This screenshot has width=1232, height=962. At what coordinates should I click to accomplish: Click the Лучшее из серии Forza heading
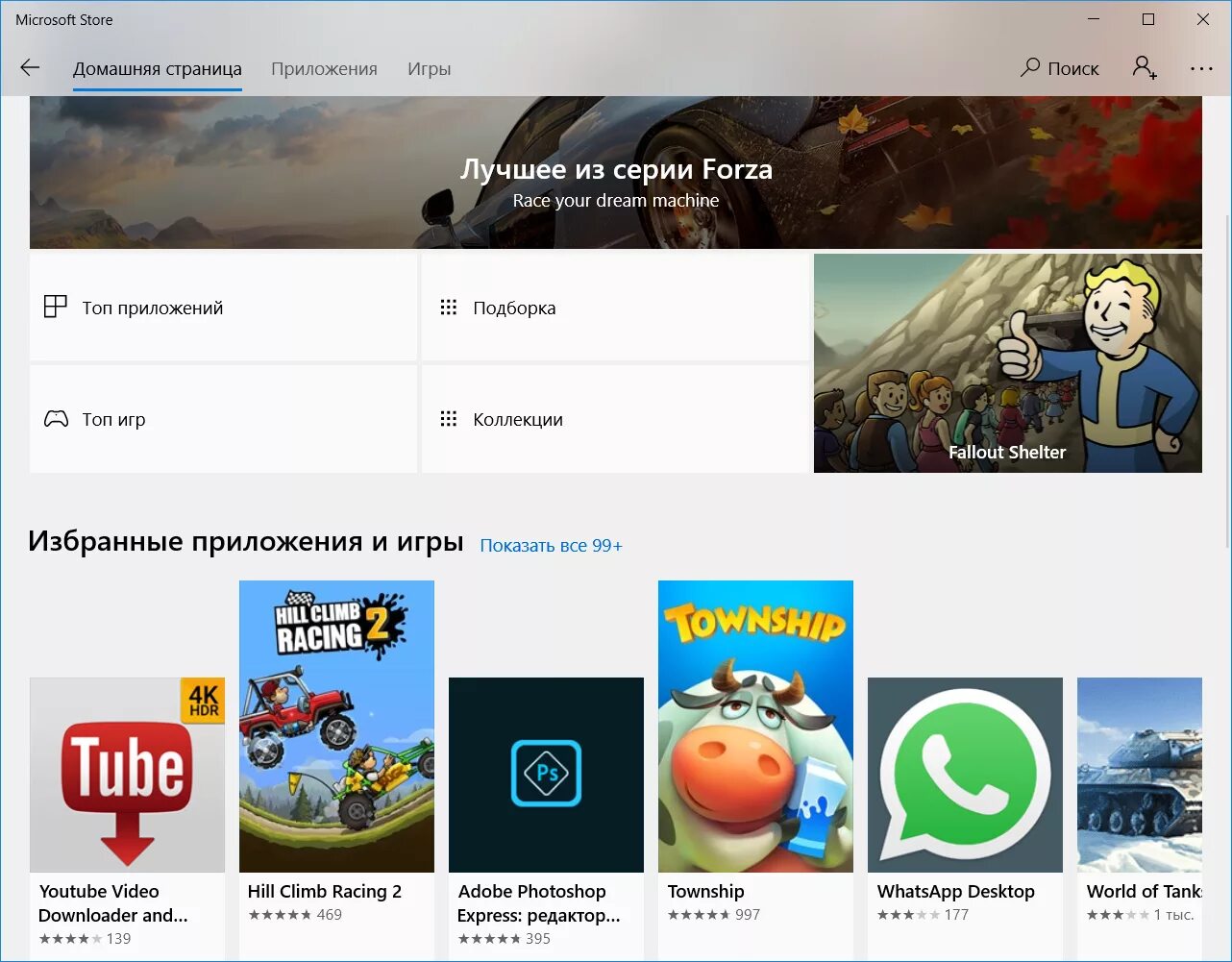click(616, 169)
